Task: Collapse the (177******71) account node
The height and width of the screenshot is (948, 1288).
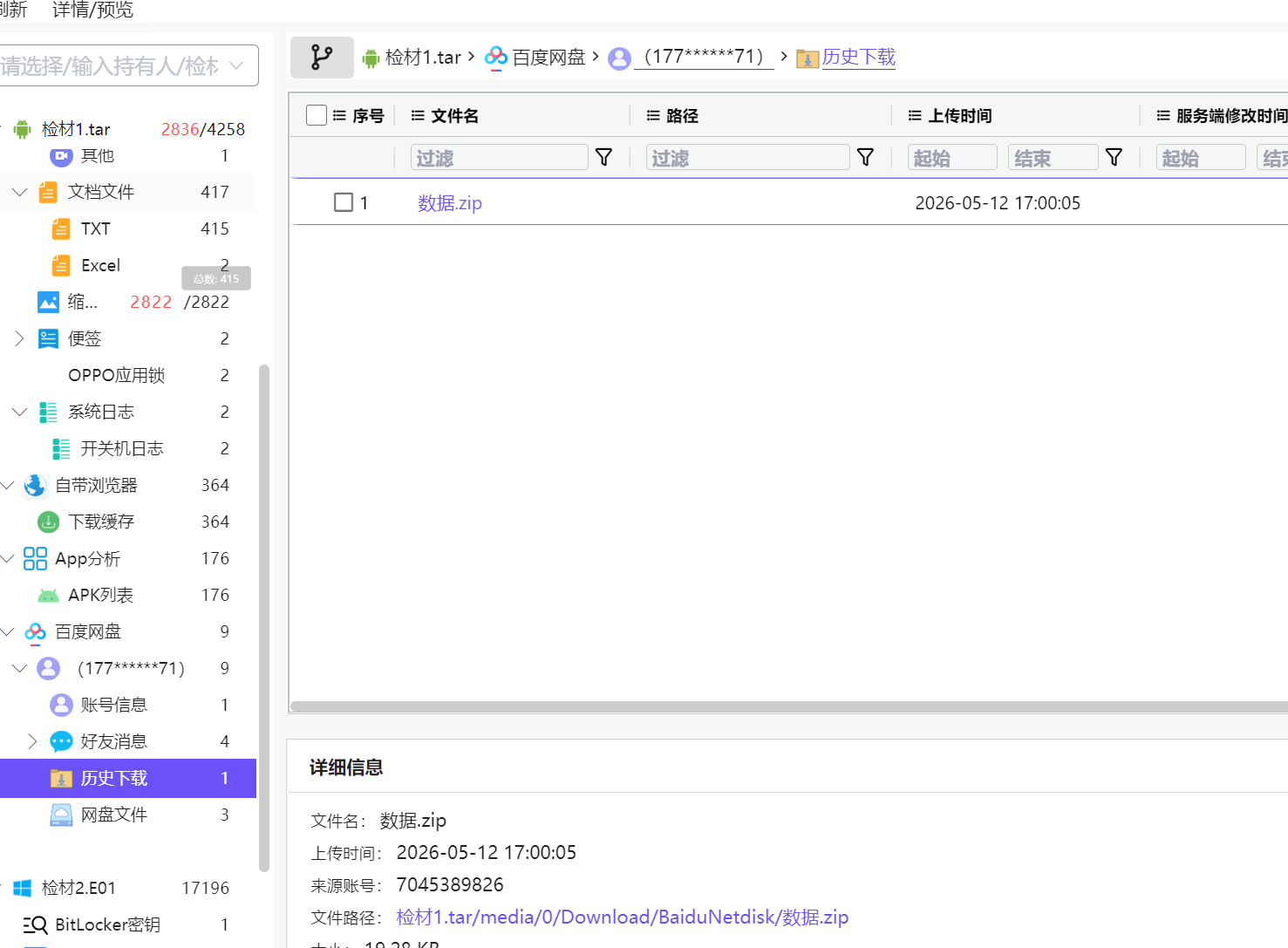Action: tap(19, 668)
